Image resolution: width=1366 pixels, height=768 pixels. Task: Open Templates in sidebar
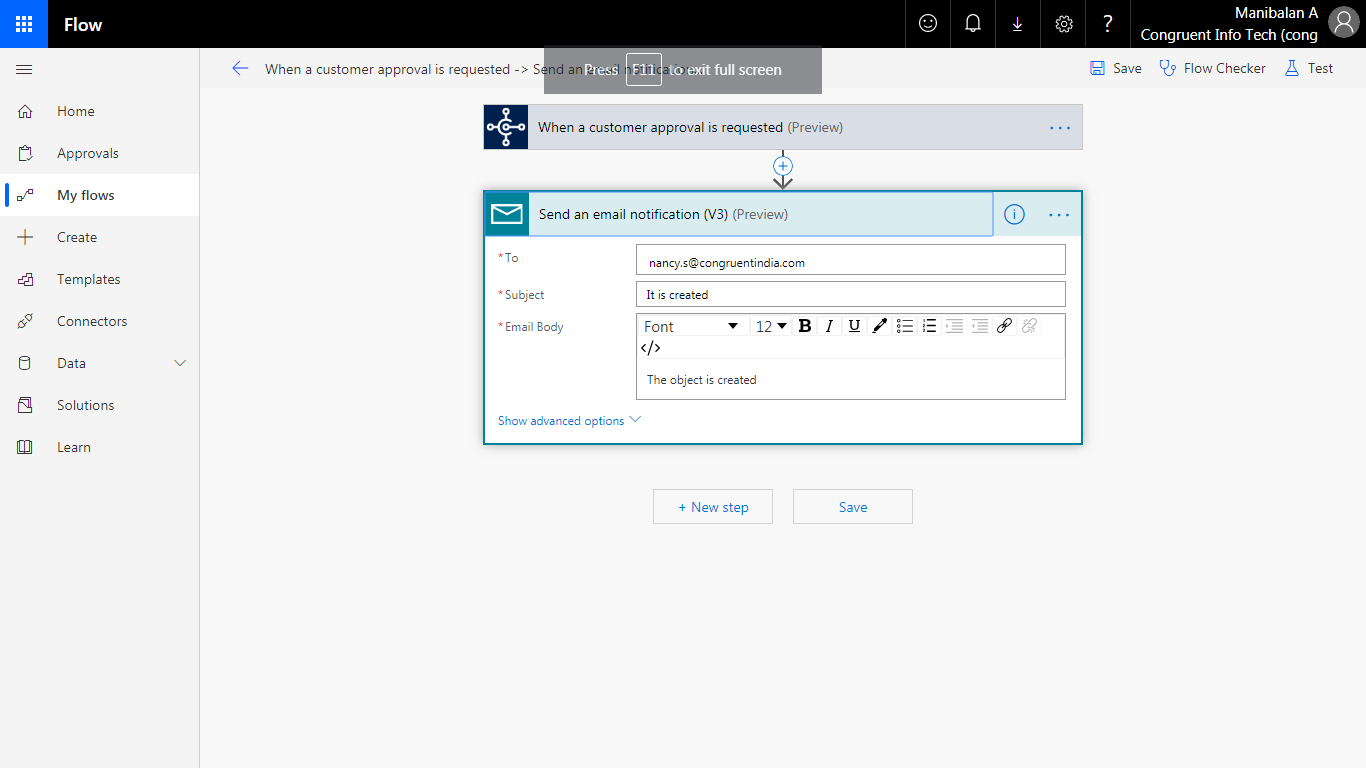pos(99,279)
